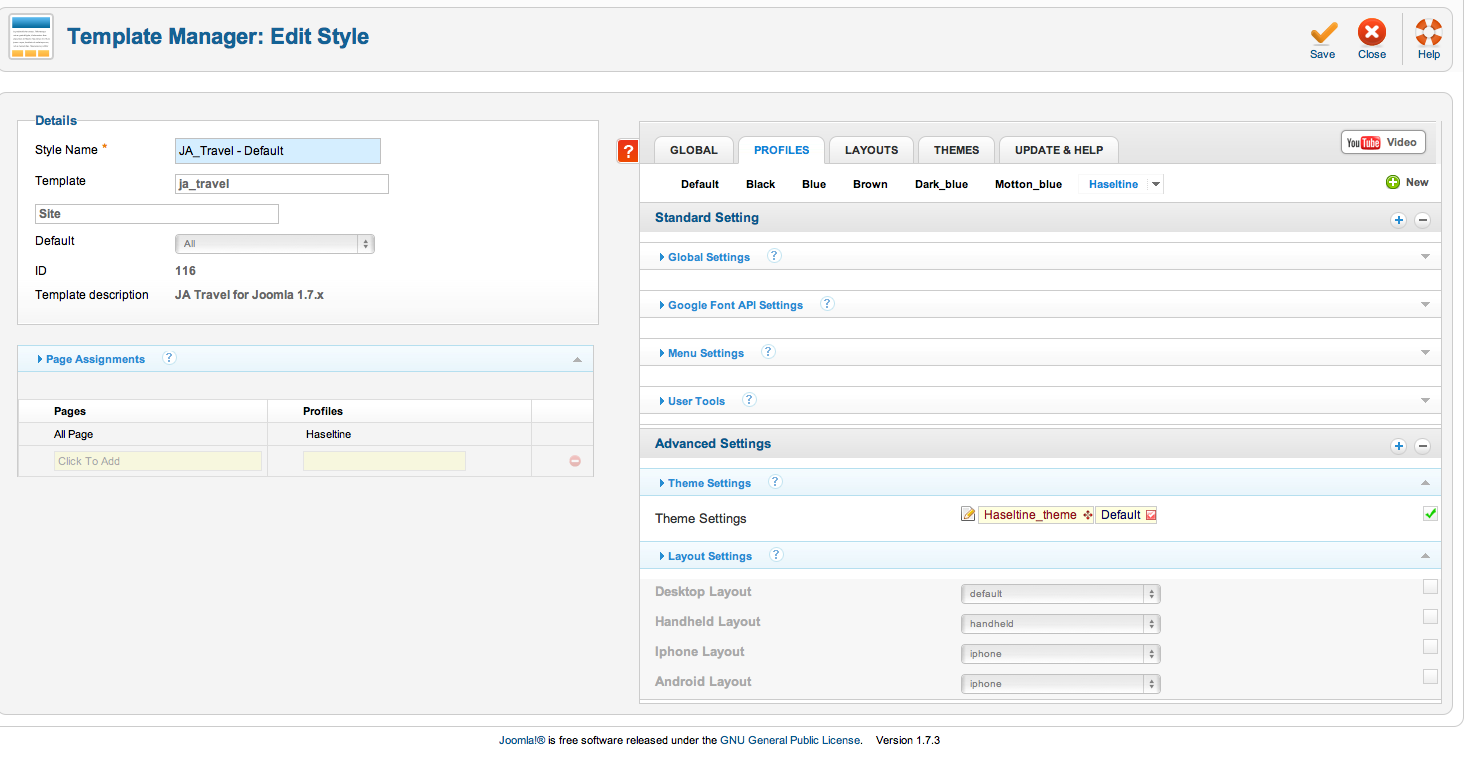Switch to the LAYOUTS tab
1466x757 pixels.
point(872,150)
